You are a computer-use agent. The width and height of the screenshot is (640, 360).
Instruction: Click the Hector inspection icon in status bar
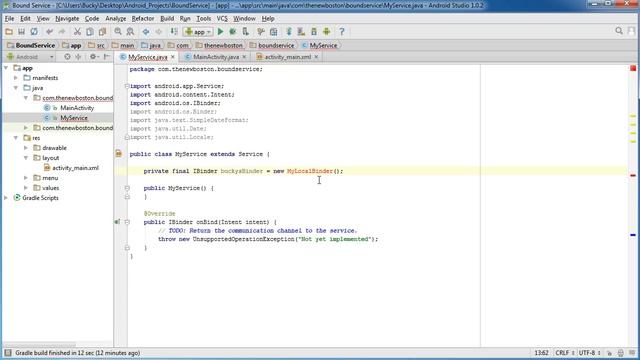point(620,353)
